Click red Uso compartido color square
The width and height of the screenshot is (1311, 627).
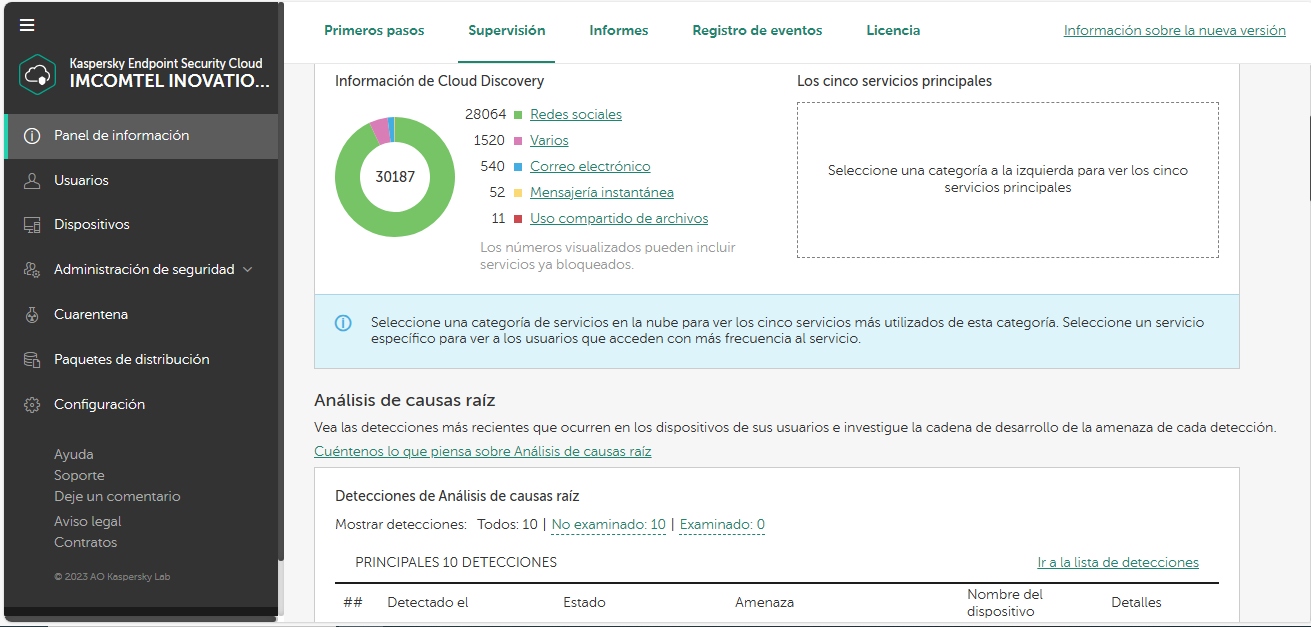518,219
